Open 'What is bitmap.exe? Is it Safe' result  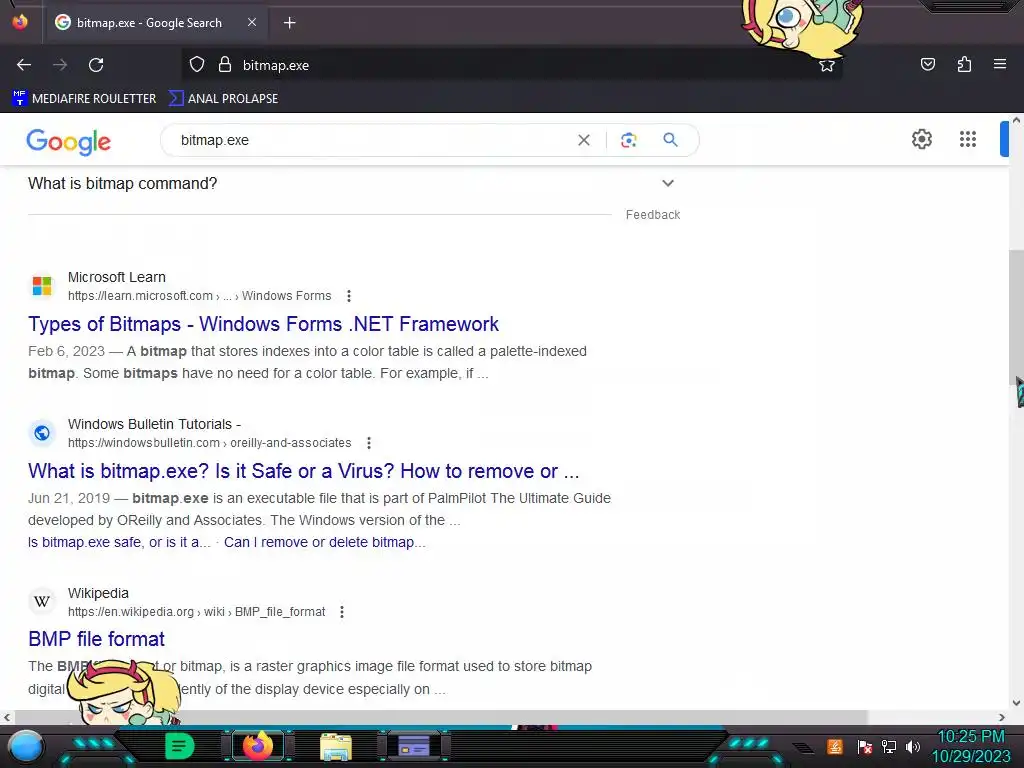[304, 471]
